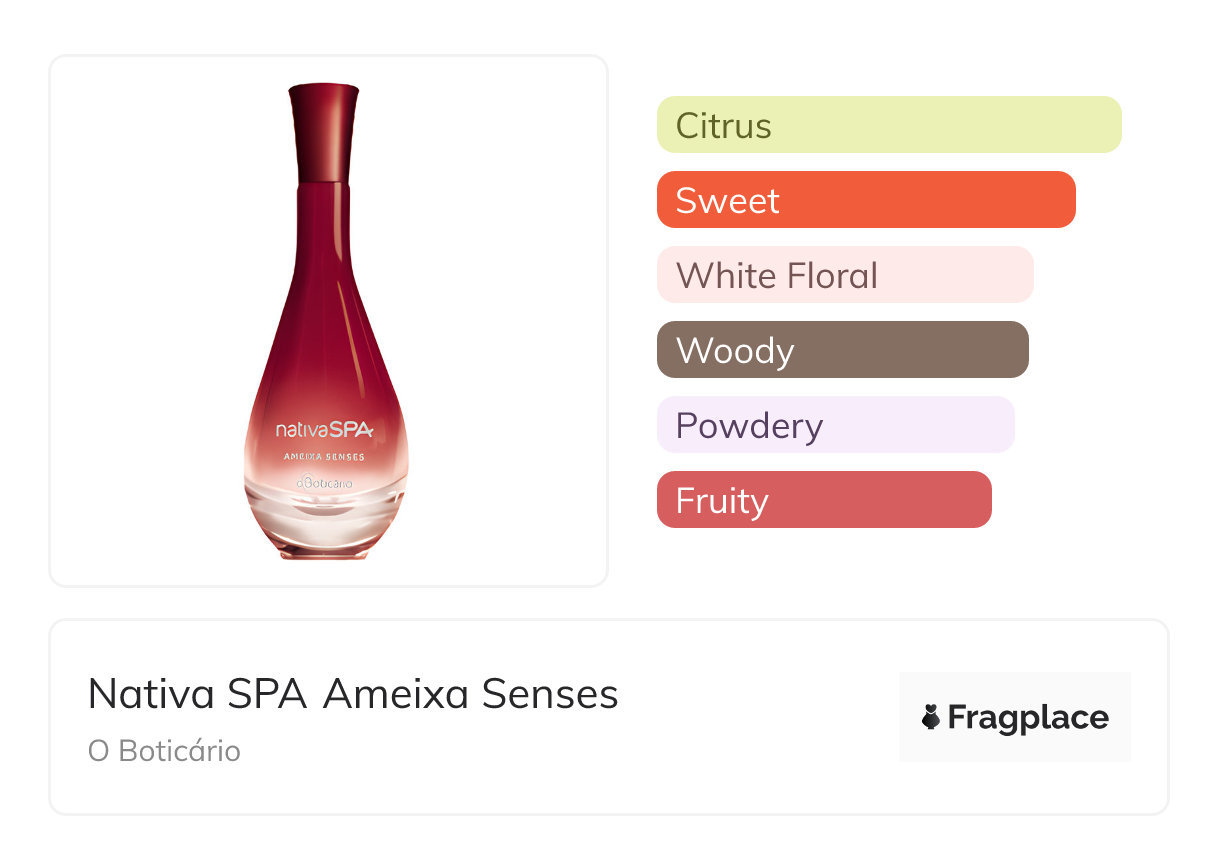Screen dimensions: 1218x864
Task: Click the 'Woody' label text
Action: [x=735, y=351]
